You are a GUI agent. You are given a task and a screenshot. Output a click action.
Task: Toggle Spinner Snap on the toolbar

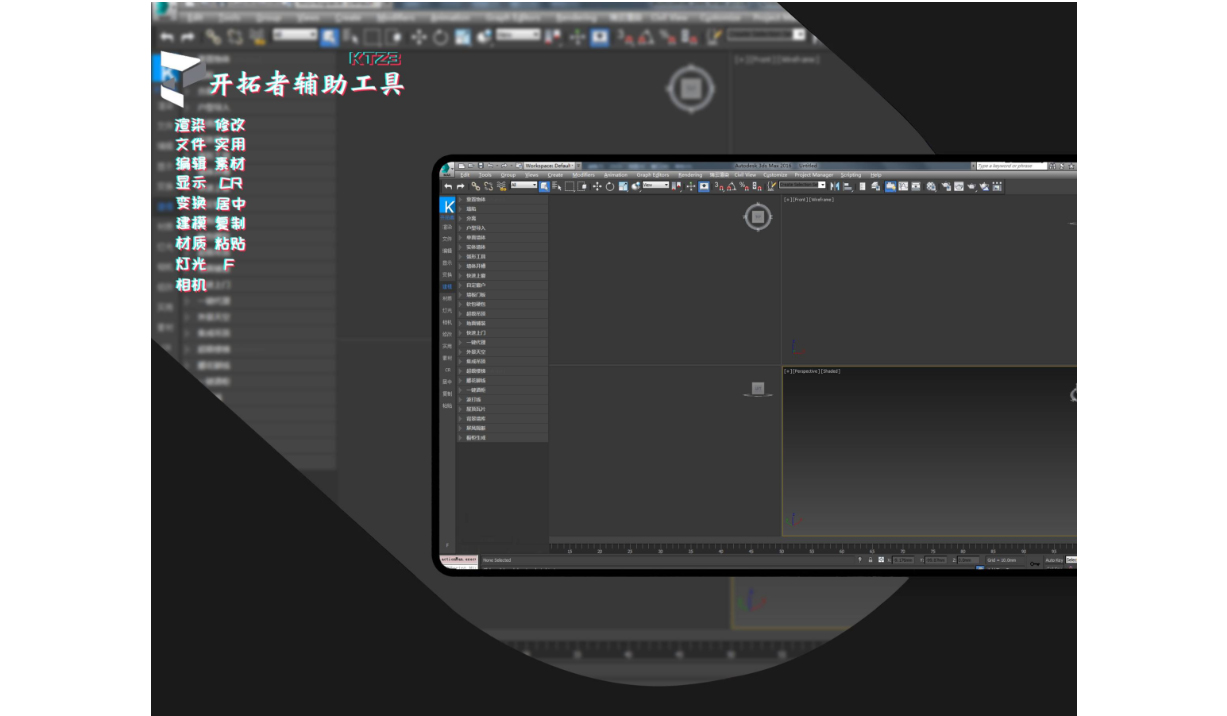[x=759, y=186]
